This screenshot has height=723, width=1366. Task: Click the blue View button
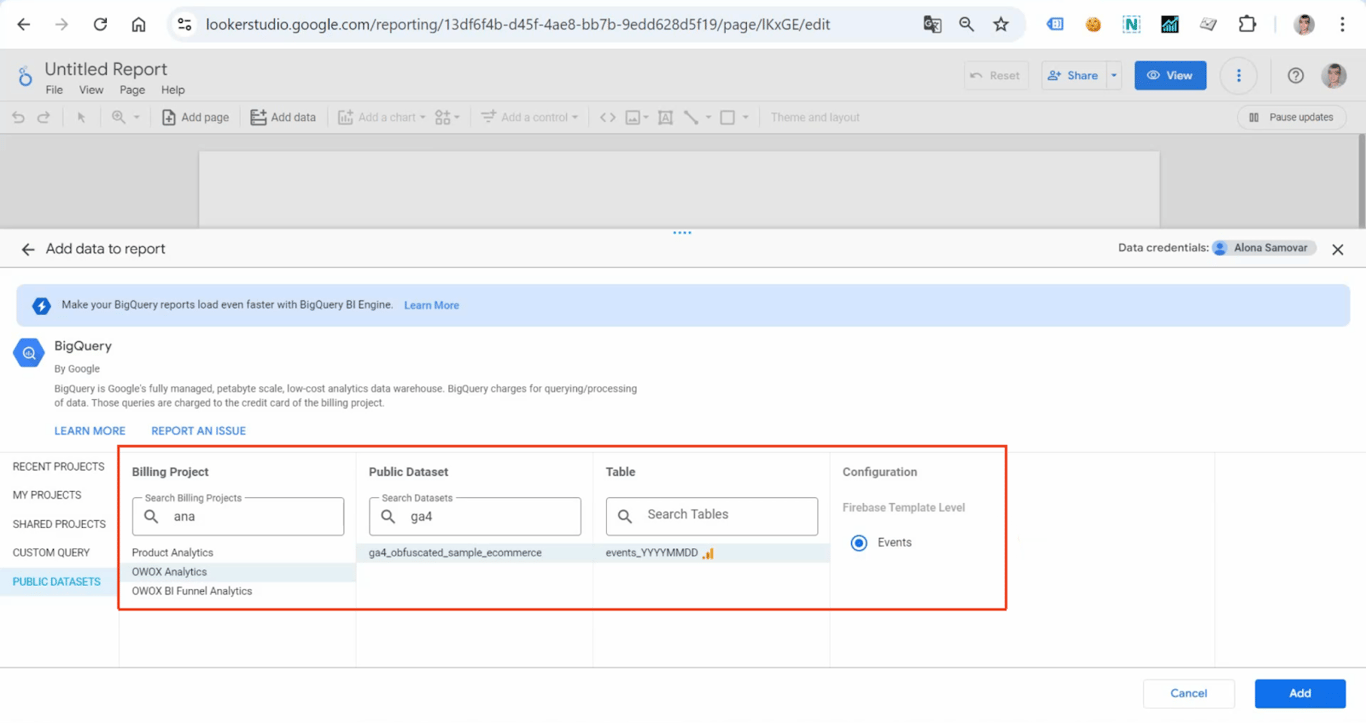click(1170, 76)
